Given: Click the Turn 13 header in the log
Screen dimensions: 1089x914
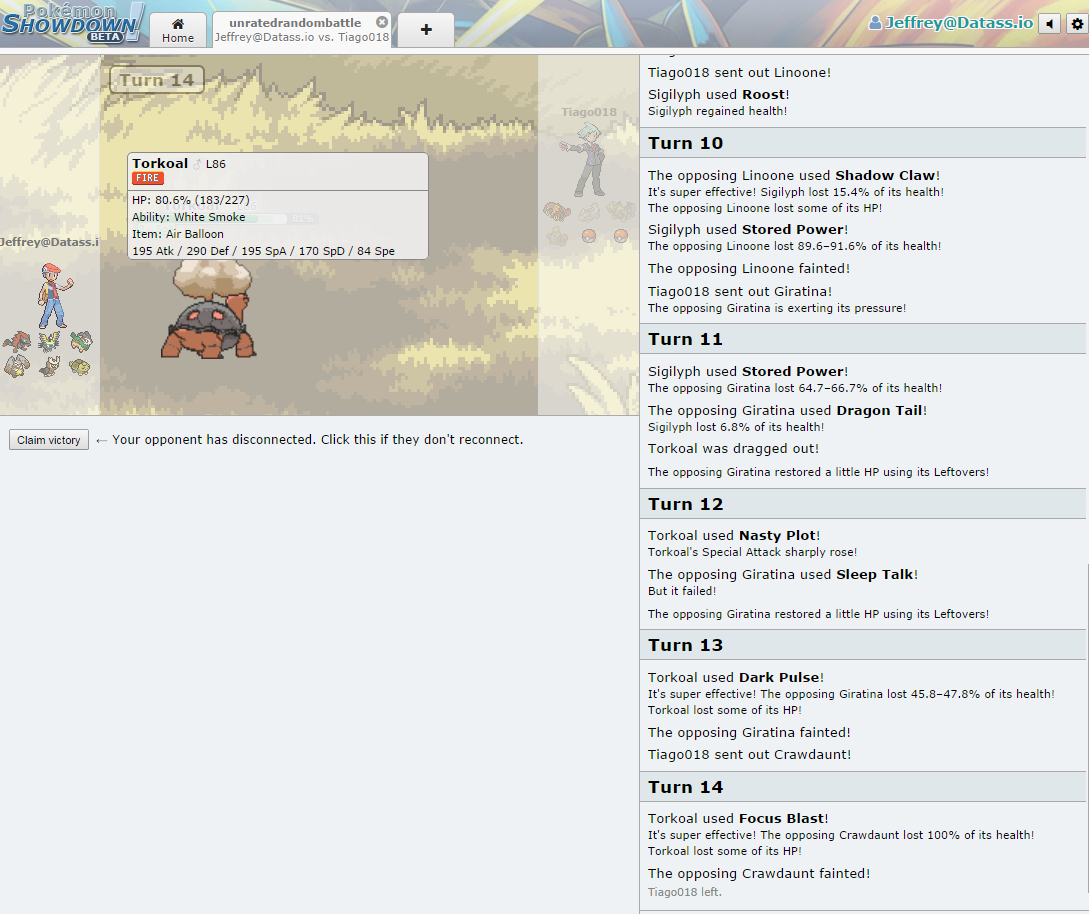Looking at the screenshot, I should (x=863, y=645).
